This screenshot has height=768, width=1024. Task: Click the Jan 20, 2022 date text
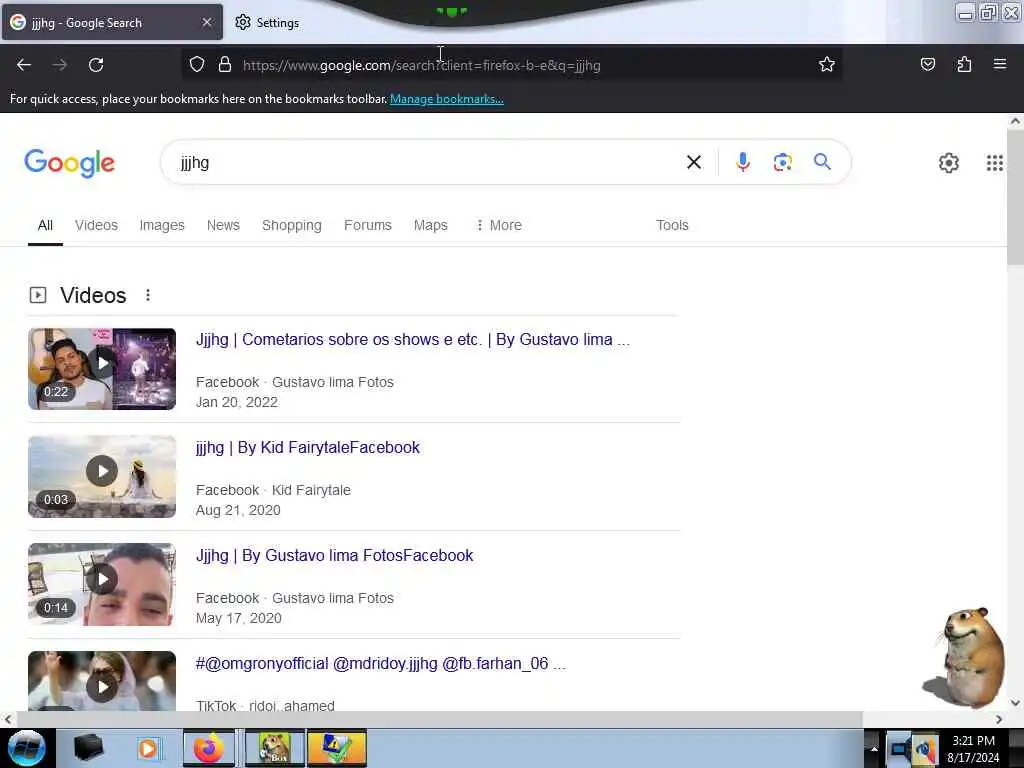[237, 402]
